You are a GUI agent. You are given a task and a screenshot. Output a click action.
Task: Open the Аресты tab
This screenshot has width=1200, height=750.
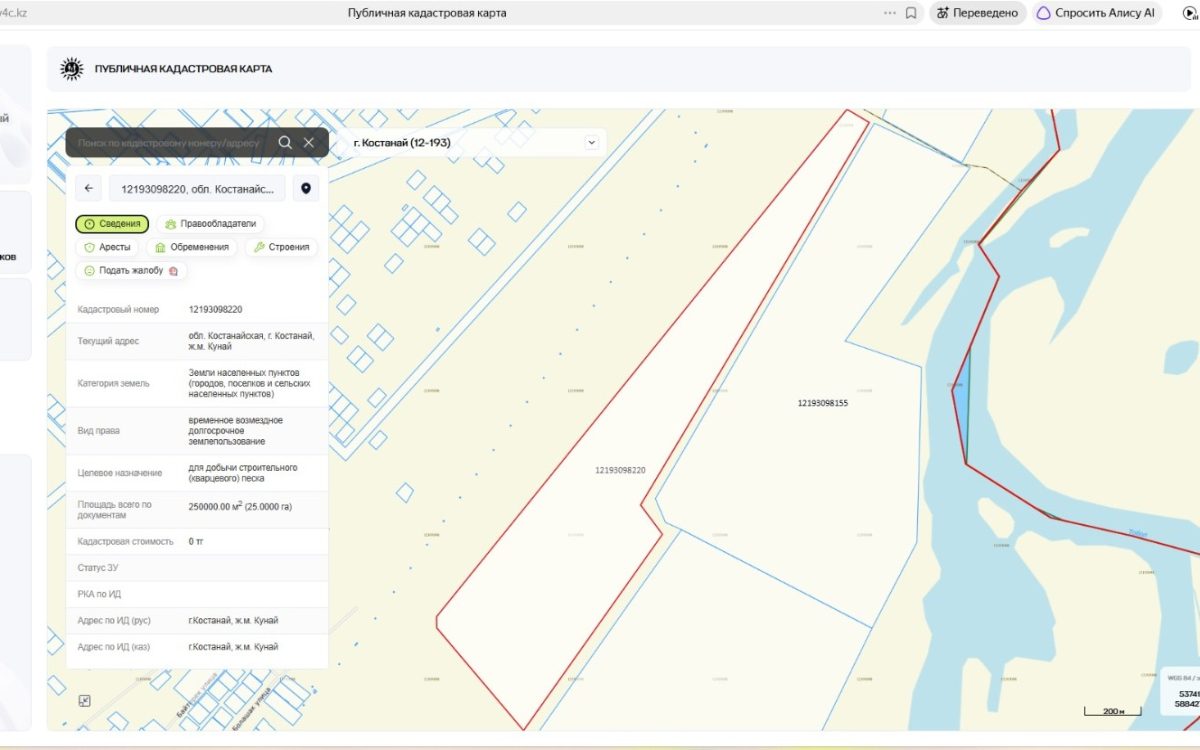coord(108,247)
